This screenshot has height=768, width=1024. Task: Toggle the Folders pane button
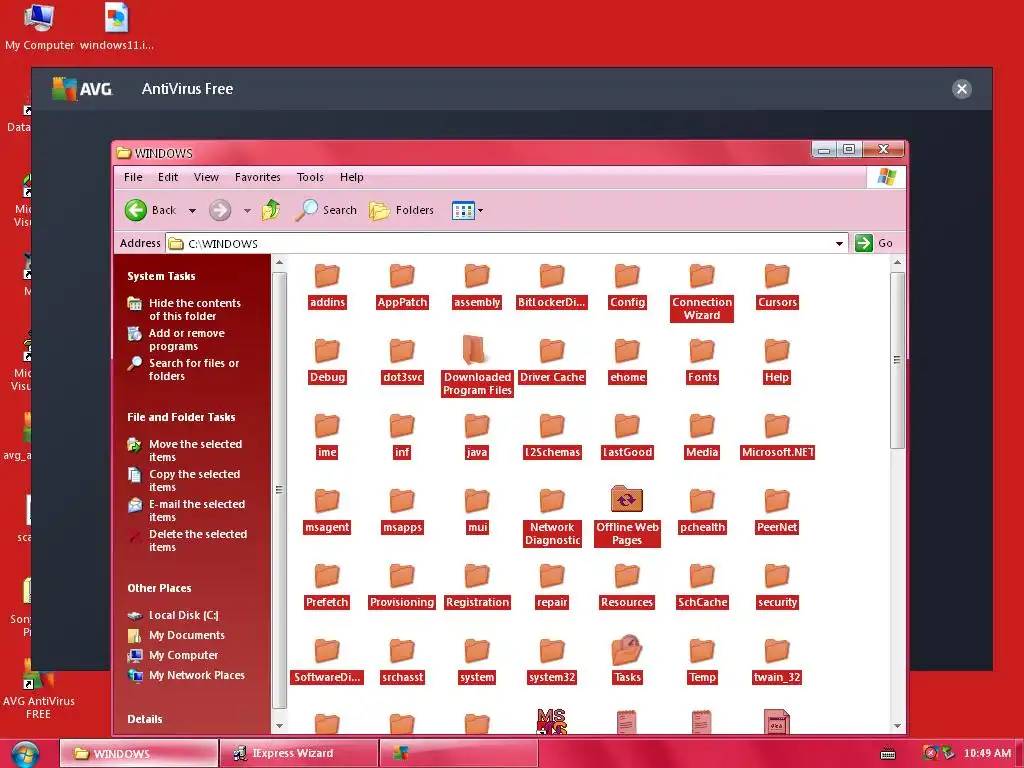[401, 210]
